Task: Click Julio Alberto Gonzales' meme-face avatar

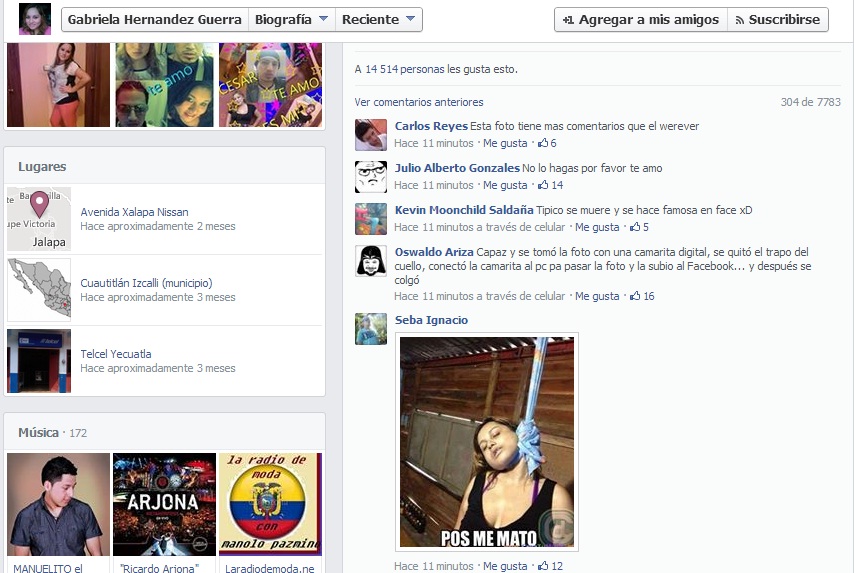Action: click(x=371, y=177)
